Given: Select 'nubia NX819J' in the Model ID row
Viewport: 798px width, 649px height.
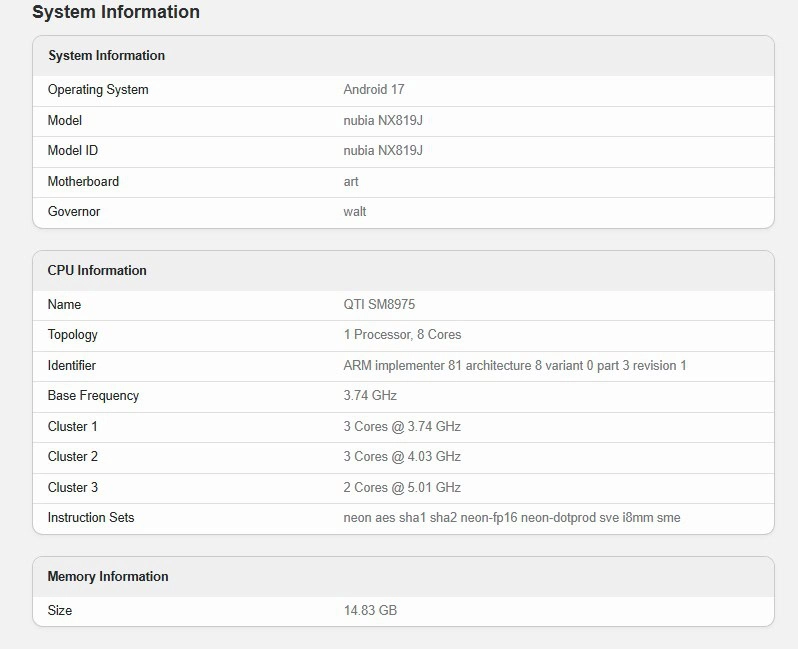Looking at the screenshot, I should [x=383, y=151].
